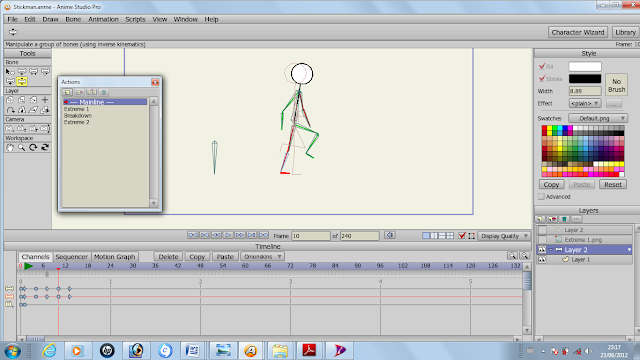Open Internet Explorer from the taskbar

point(49,351)
